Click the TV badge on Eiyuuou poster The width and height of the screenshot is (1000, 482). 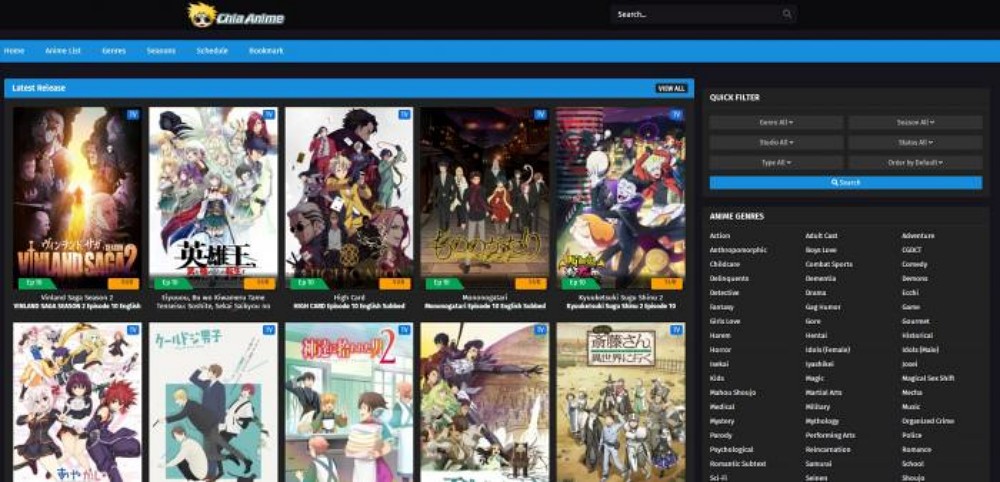(x=268, y=115)
